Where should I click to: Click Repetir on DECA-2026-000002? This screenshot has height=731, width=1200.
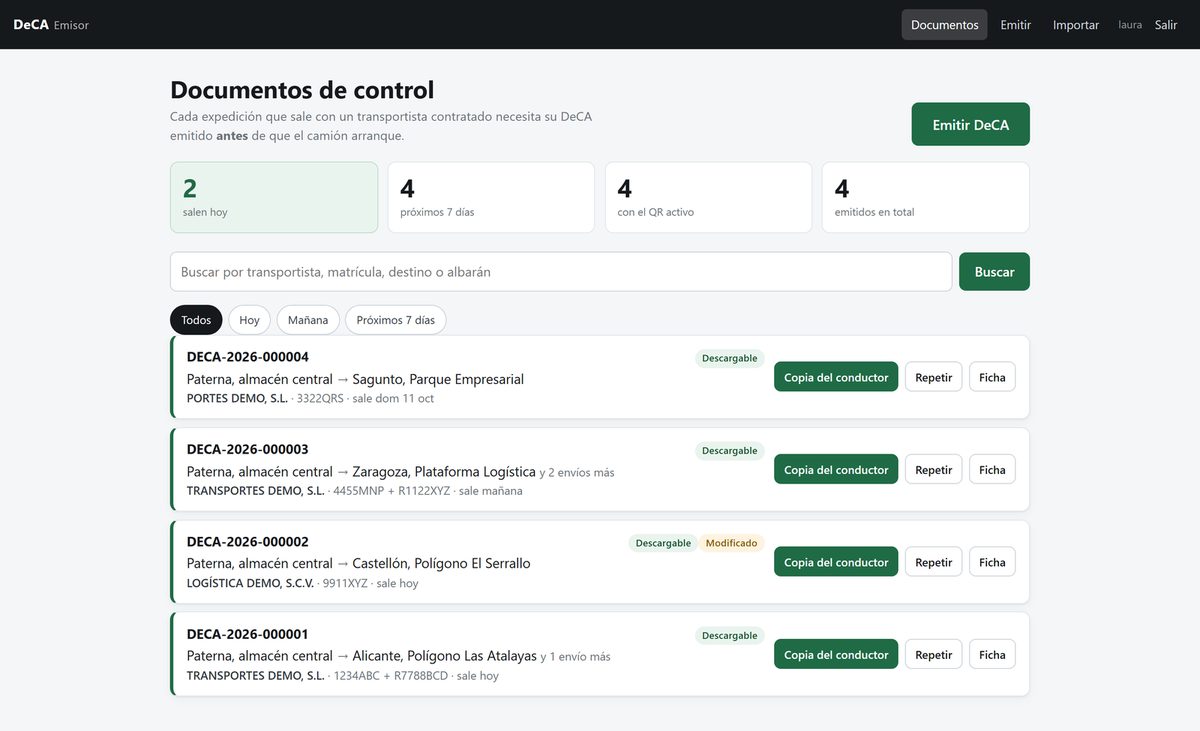934,562
